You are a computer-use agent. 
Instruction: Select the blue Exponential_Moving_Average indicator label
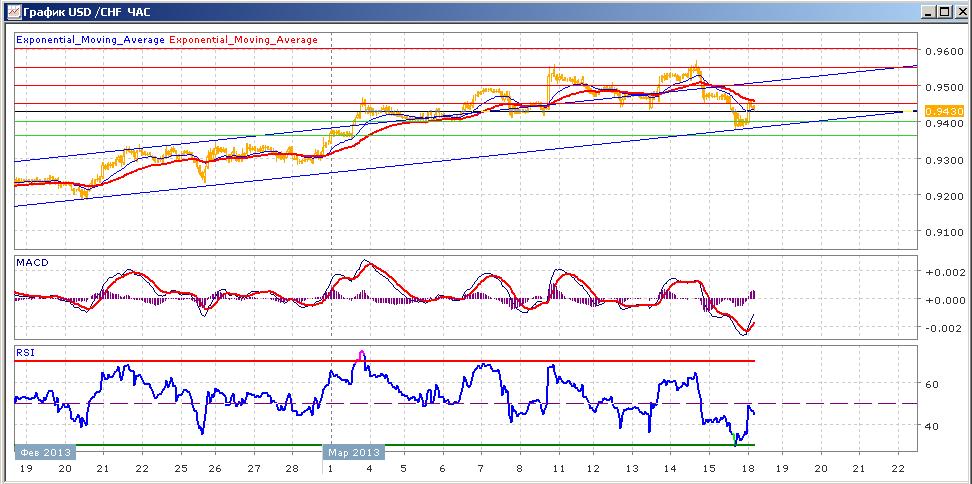91,40
